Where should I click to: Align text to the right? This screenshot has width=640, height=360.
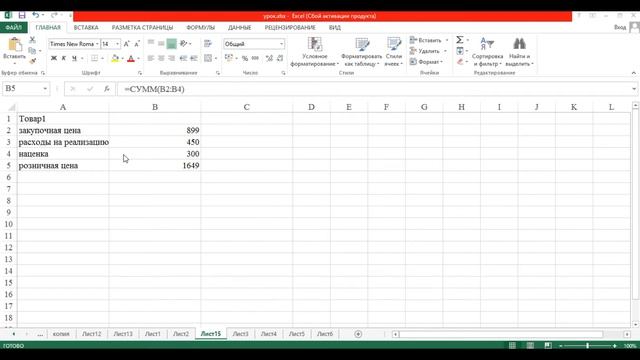(x=172, y=58)
